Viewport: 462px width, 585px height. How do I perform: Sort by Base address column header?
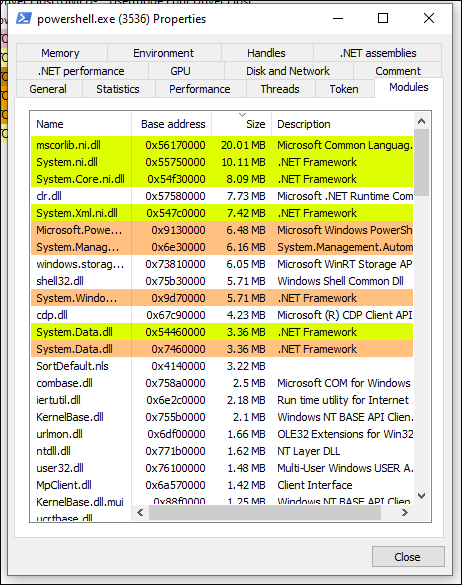(172, 124)
